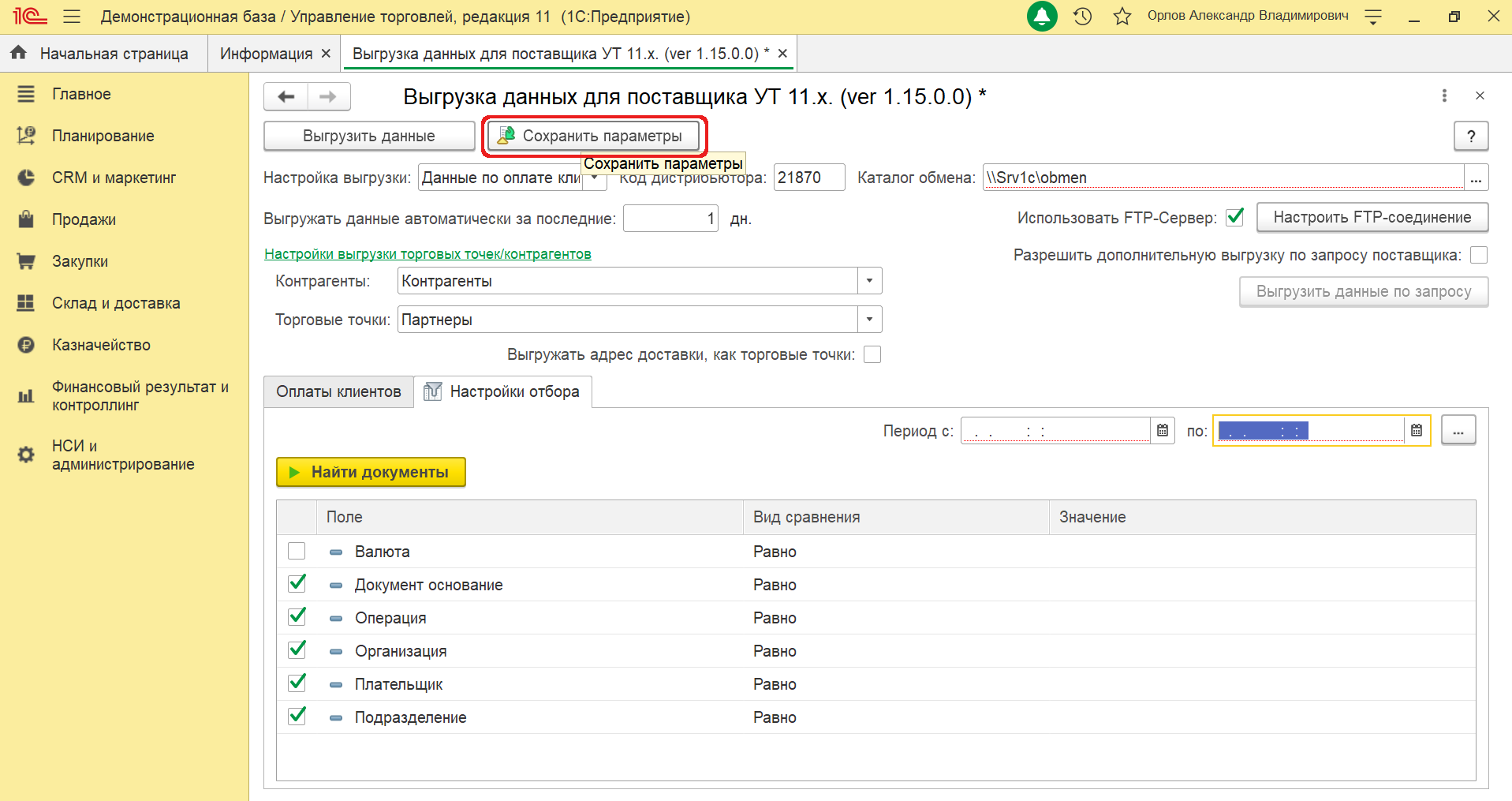Open calendar for по date field

[x=1417, y=430]
